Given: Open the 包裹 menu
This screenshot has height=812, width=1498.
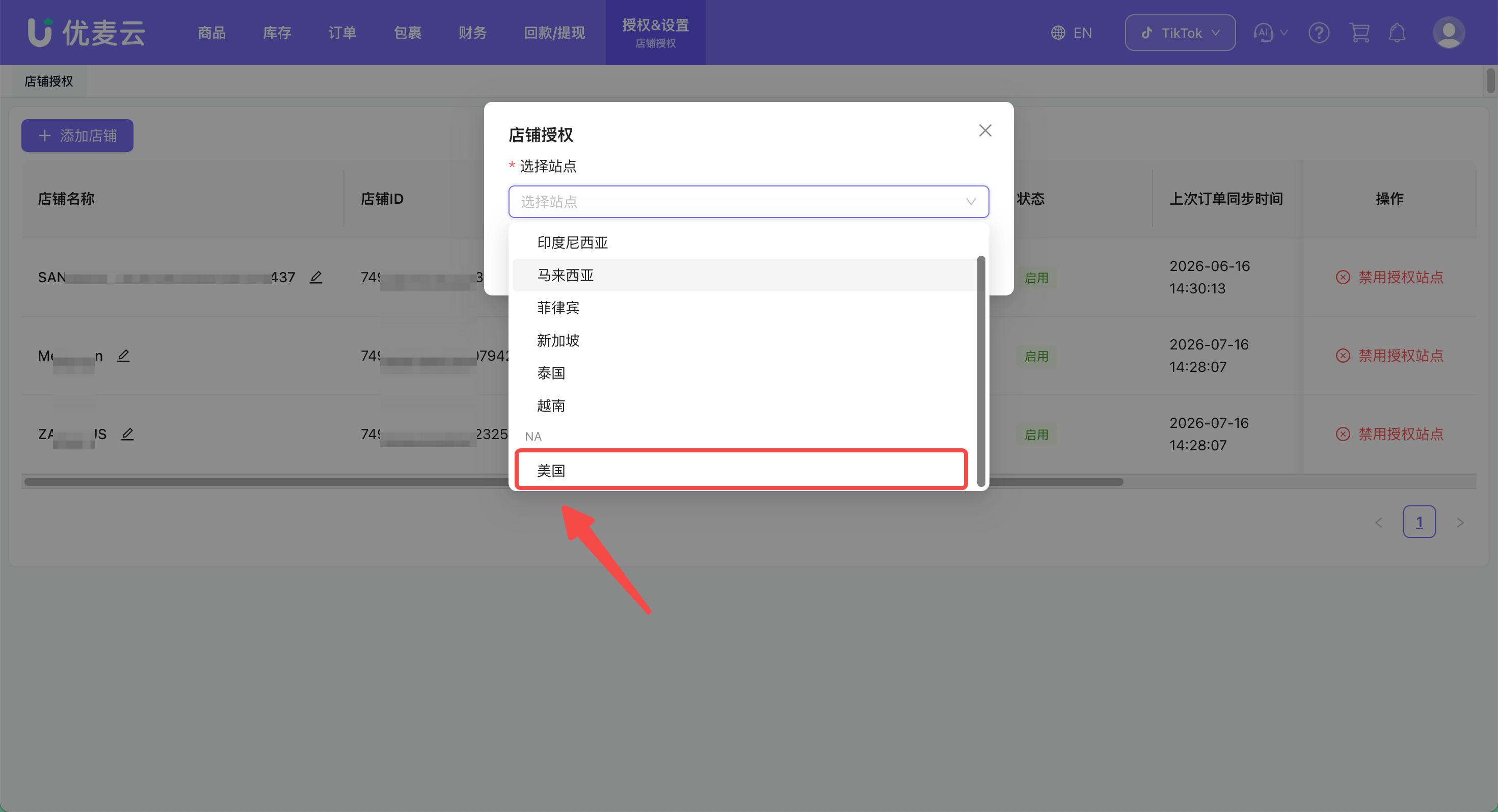Looking at the screenshot, I should point(407,33).
